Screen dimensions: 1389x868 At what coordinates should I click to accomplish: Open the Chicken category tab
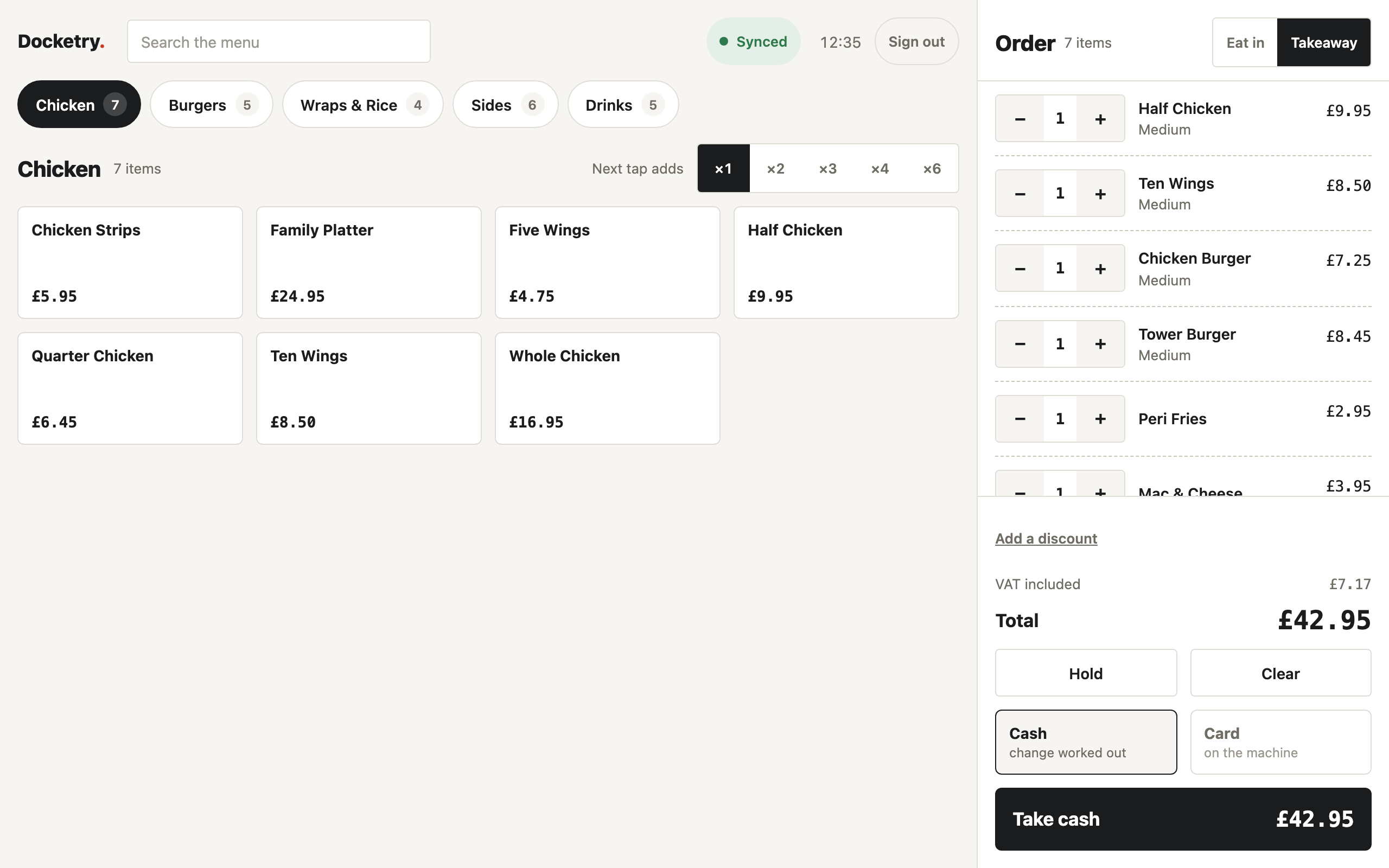[79, 105]
